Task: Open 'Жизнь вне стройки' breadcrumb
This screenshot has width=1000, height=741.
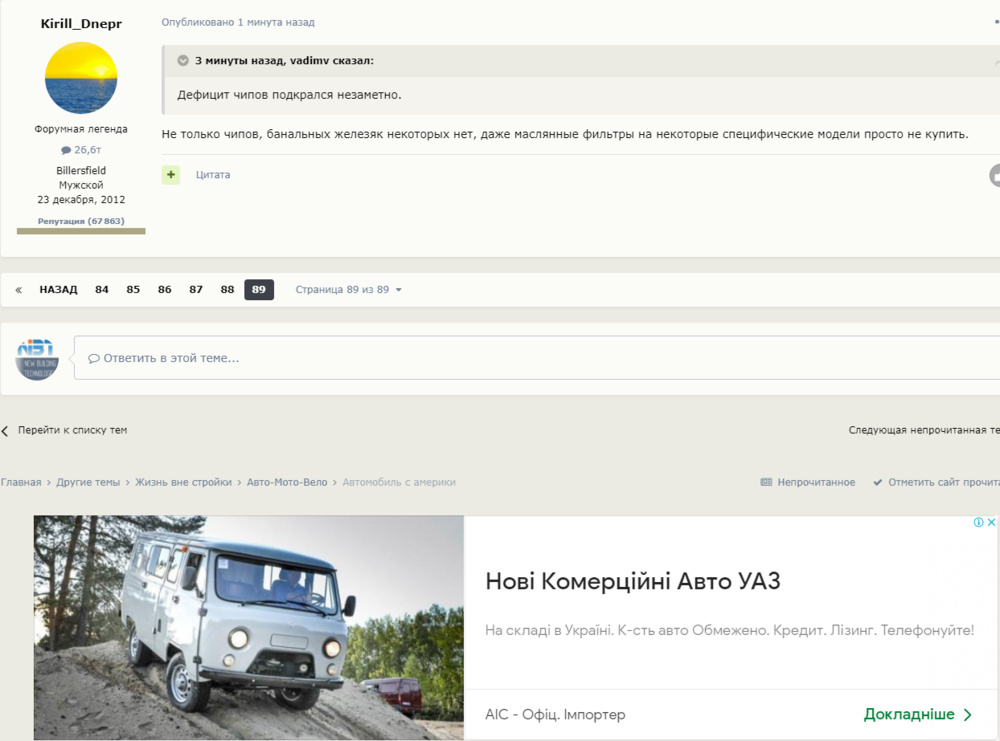Action: tap(184, 482)
